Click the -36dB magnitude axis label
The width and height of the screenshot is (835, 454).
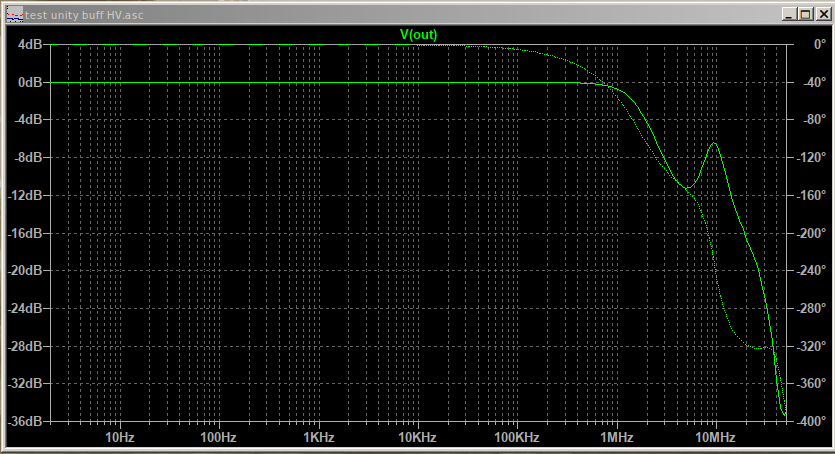point(24,421)
